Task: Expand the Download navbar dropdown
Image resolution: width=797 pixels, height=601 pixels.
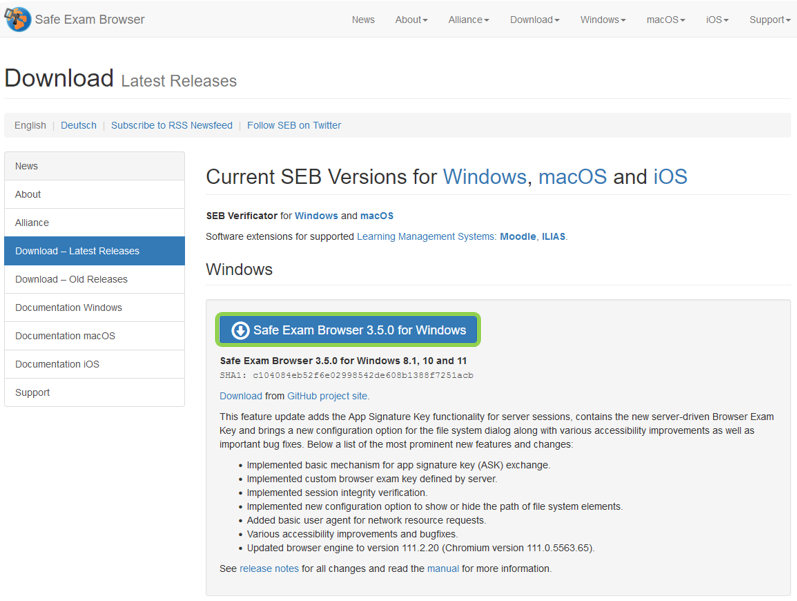Action: coord(534,20)
